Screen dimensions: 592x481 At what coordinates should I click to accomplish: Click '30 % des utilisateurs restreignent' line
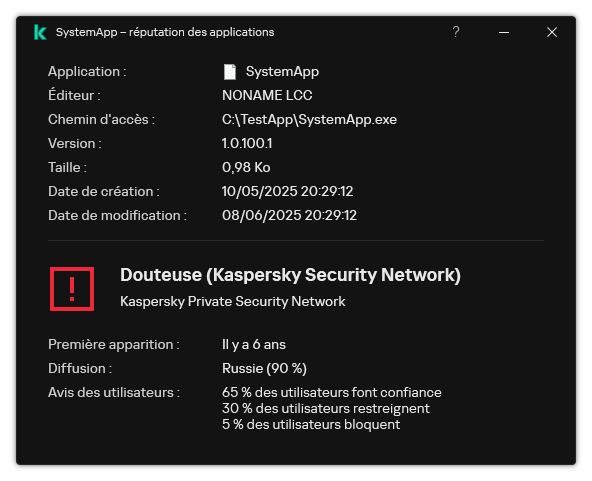click(x=326, y=409)
